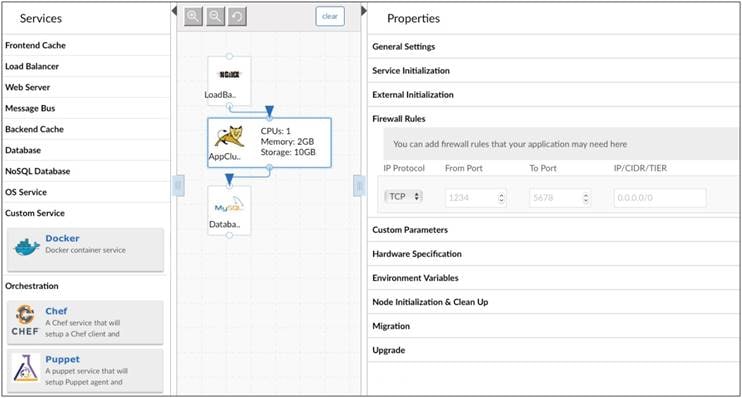The height and width of the screenshot is (398, 742).
Task: Click the 'Memory: 2GB' text on AppCluster
Action: 287,142
